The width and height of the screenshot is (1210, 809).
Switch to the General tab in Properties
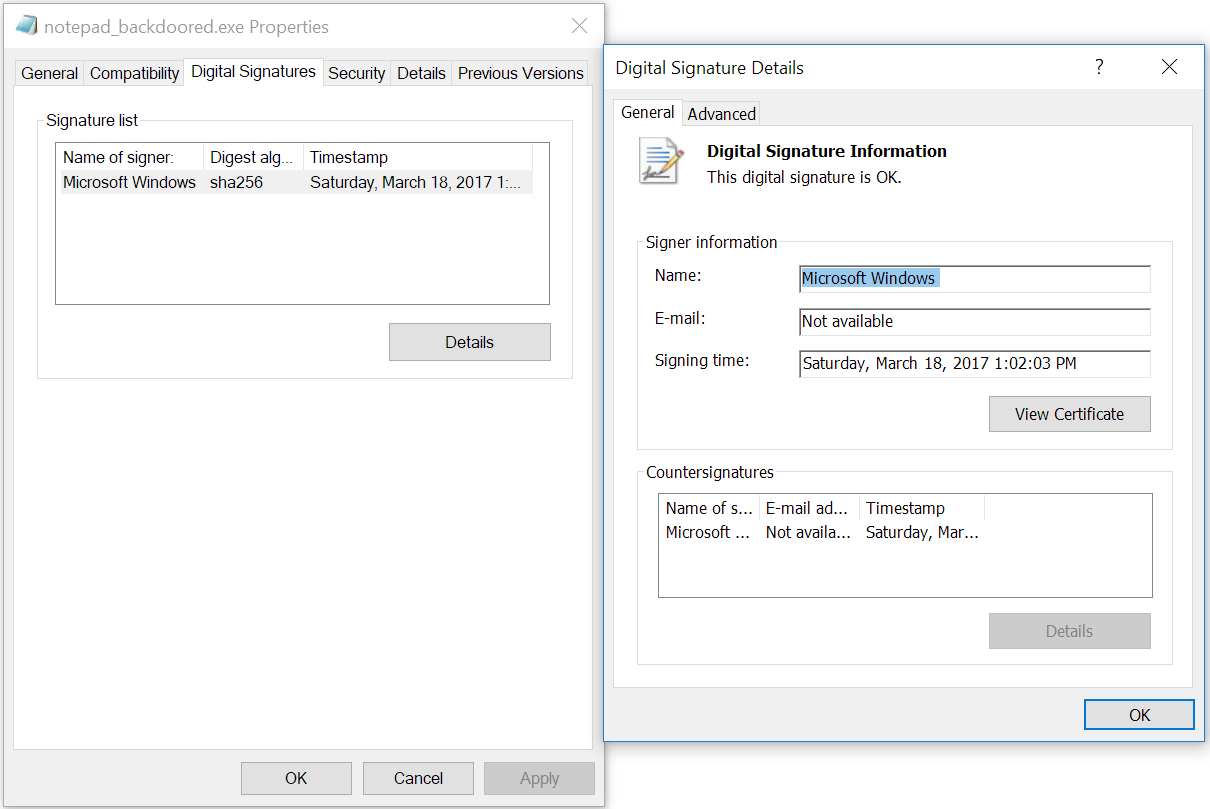pyautogui.click(x=49, y=73)
